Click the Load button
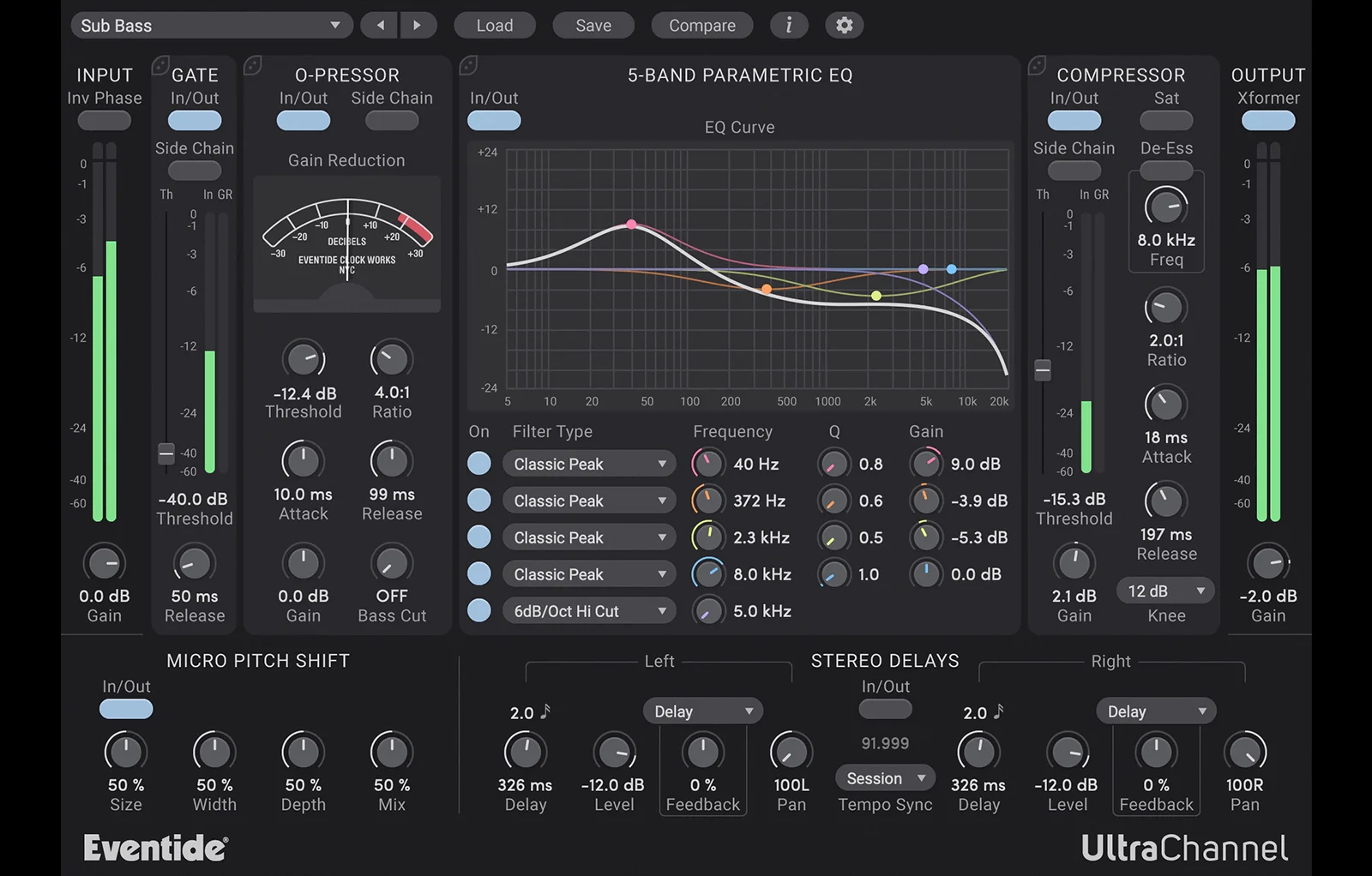The width and height of the screenshot is (1372, 876). click(495, 25)
